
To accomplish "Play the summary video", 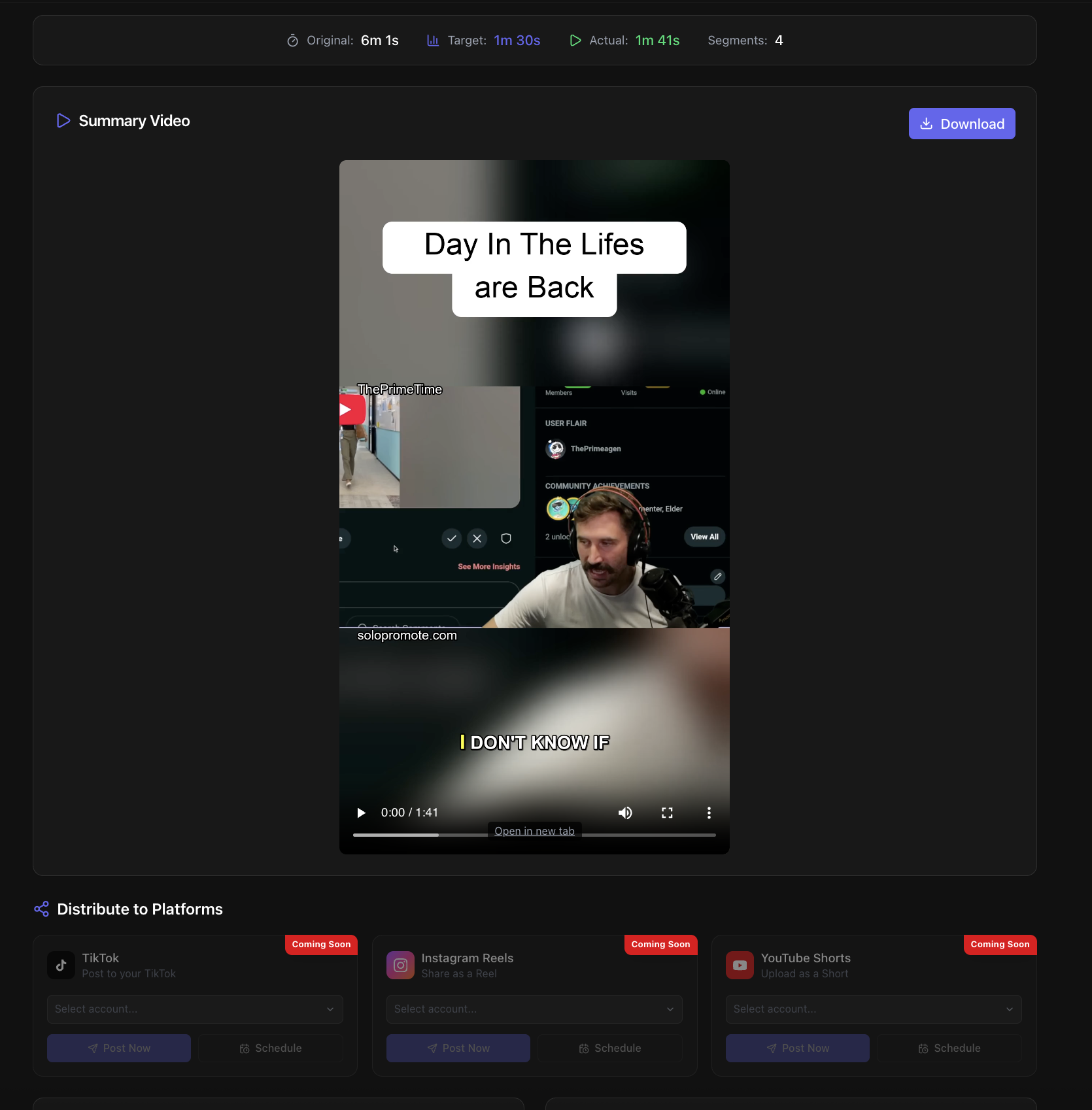I will (x=360, y=813).
